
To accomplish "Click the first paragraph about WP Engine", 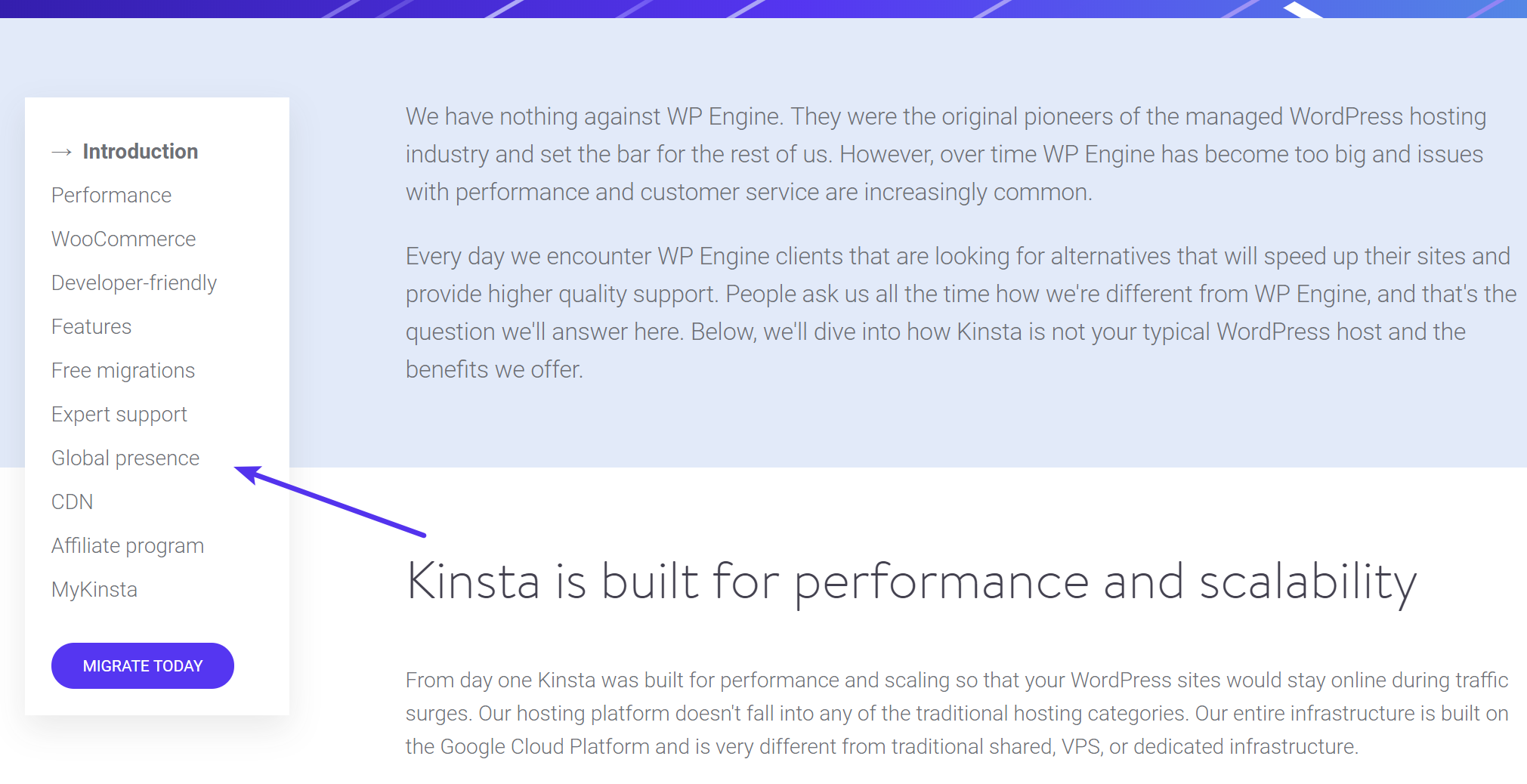I will 944,153.
